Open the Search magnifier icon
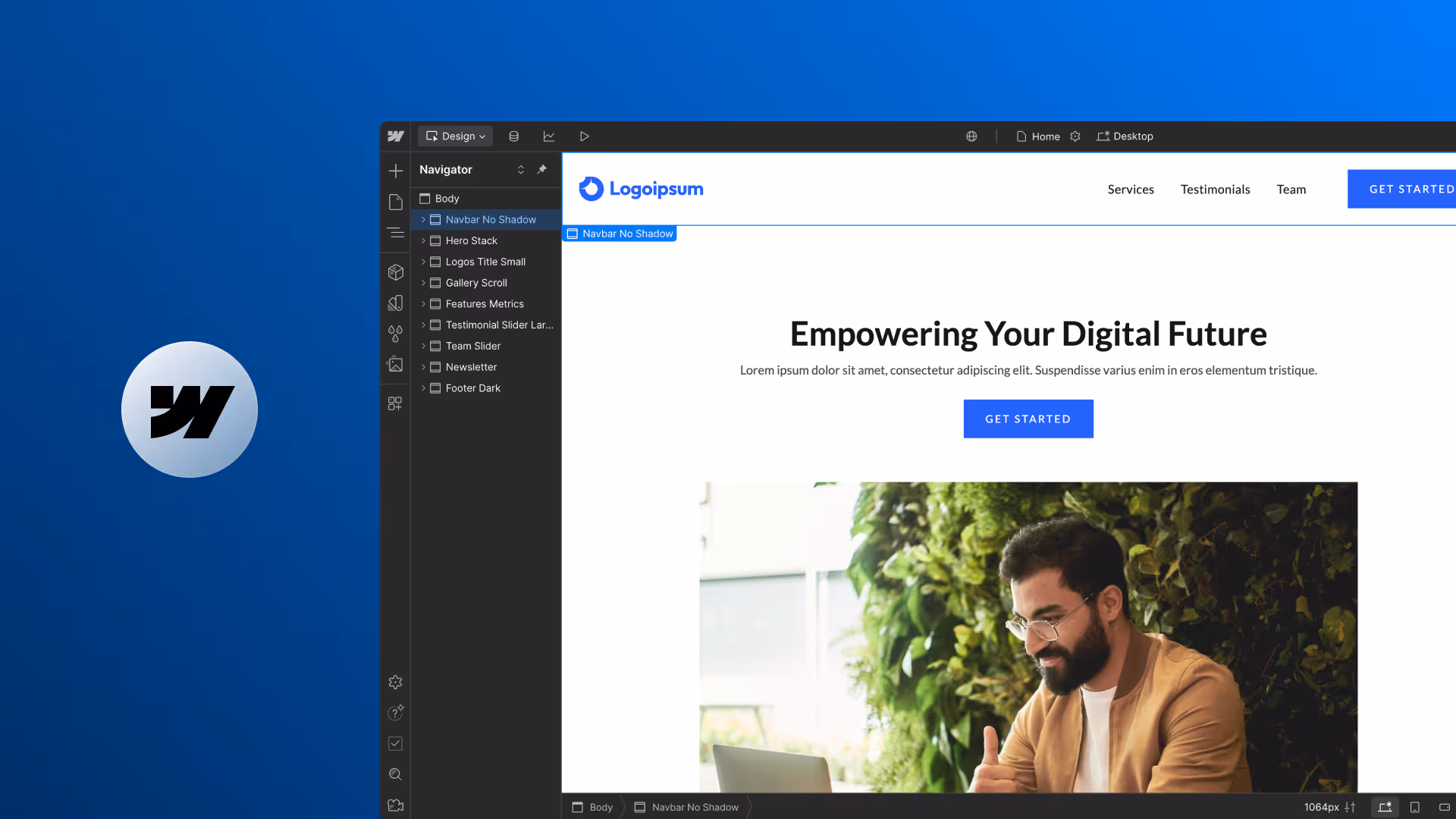 click(x=395, y=774)
